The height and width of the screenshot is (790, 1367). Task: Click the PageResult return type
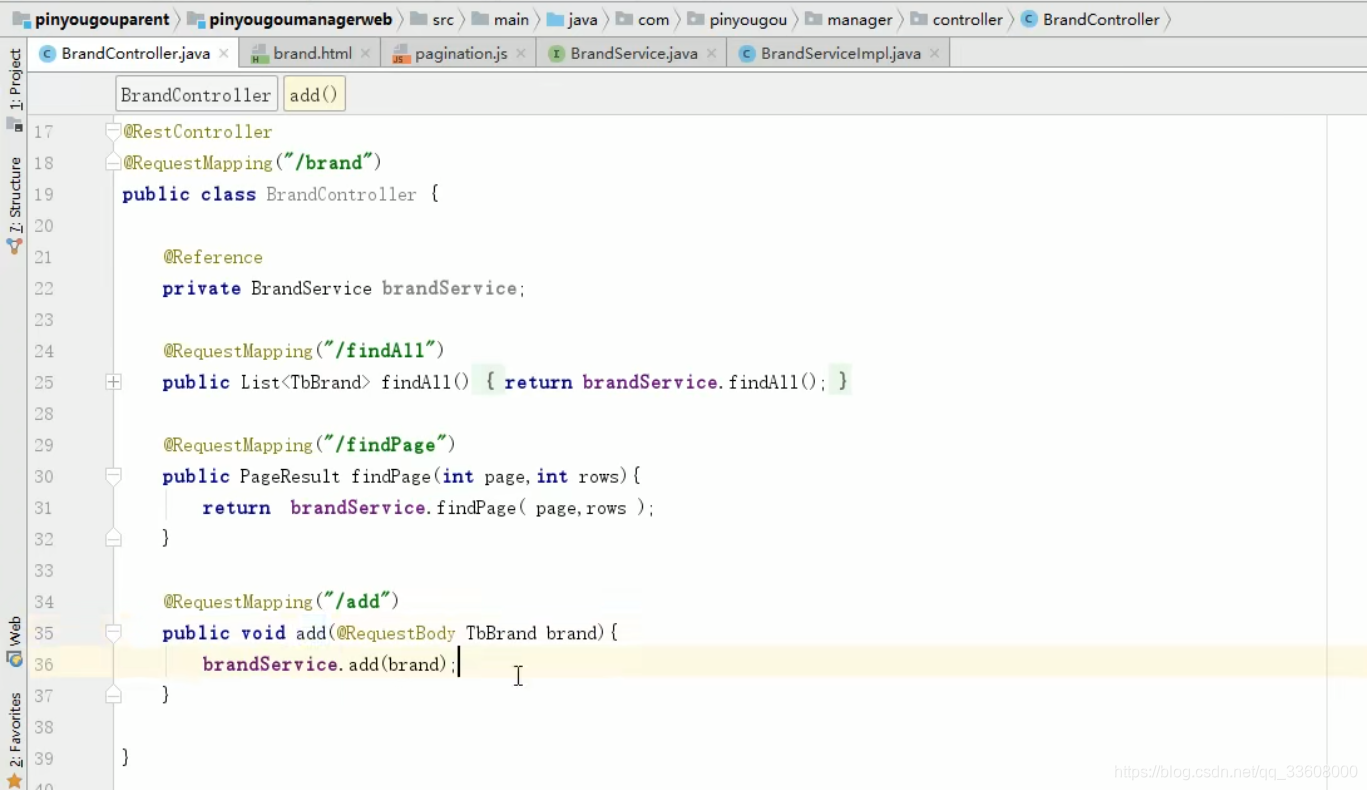(x=290, y=476)
